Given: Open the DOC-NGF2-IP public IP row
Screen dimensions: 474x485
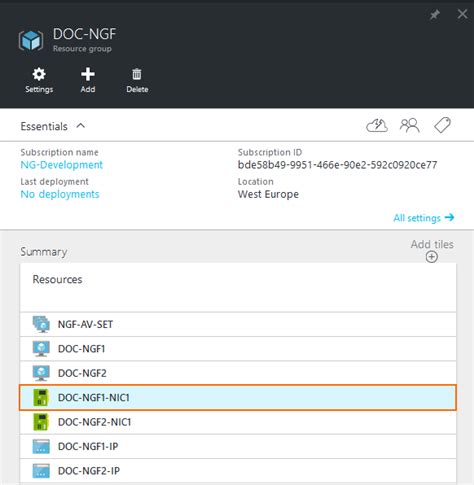Looking at the screenshot, I should [x=238, y=471].
